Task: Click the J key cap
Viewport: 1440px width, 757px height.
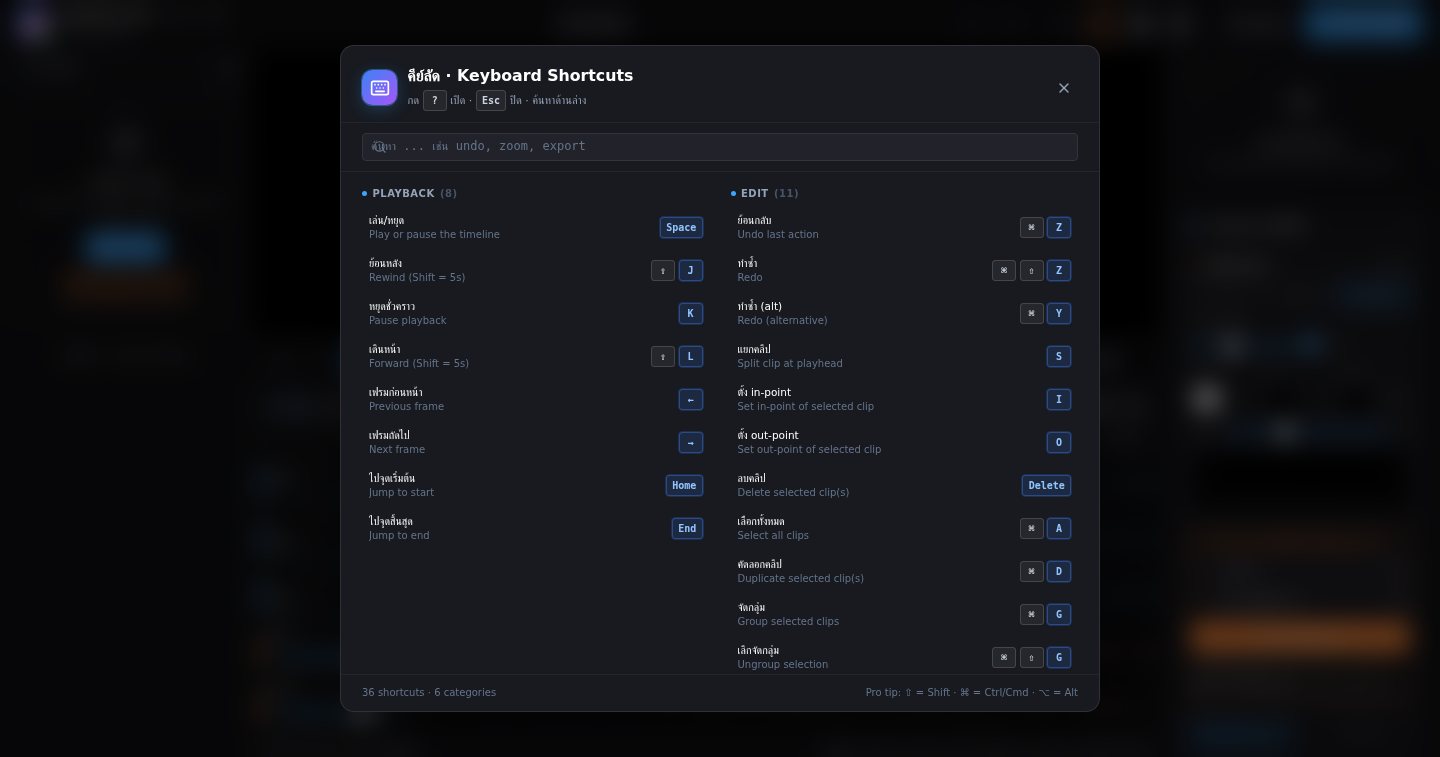Action: pyautogui.click(x=691, y=271)
